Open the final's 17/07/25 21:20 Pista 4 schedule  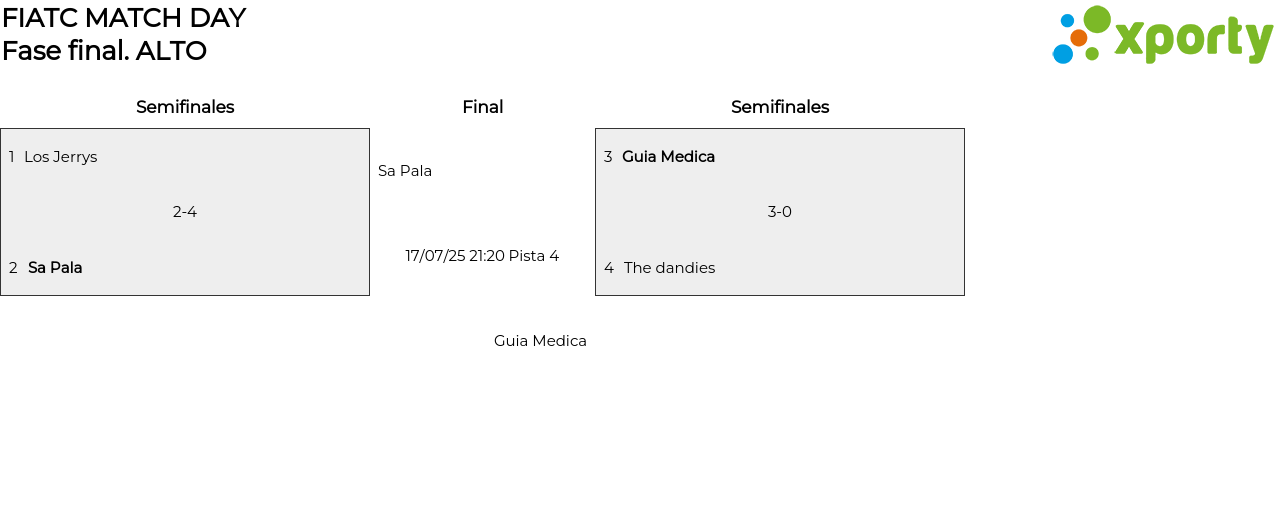pos(482,256)
